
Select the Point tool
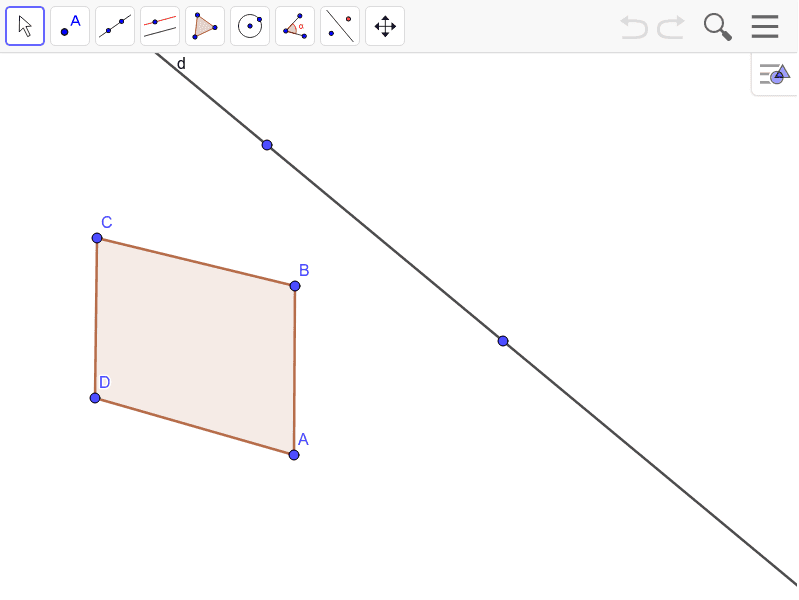(x=70, y=26)
